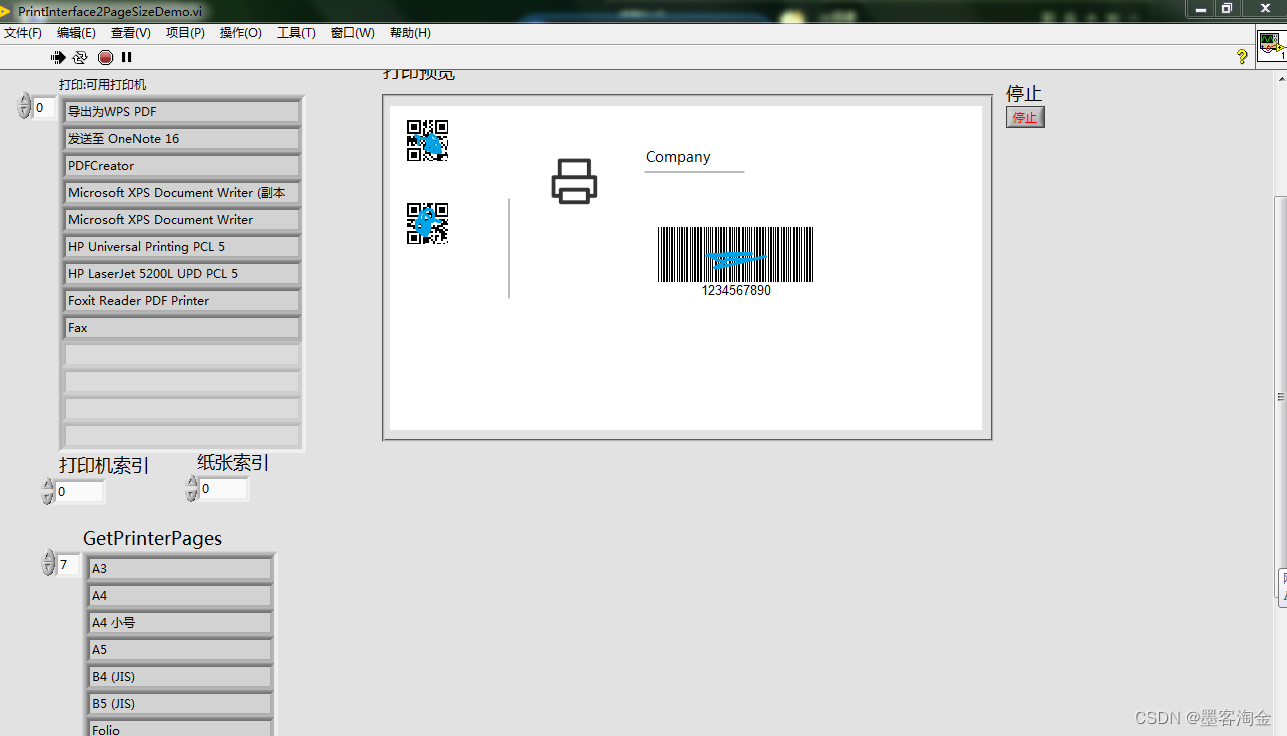Click the red Abort Execution icon
This screenshot has height=736, width=1287.
(x=106, y=58)
